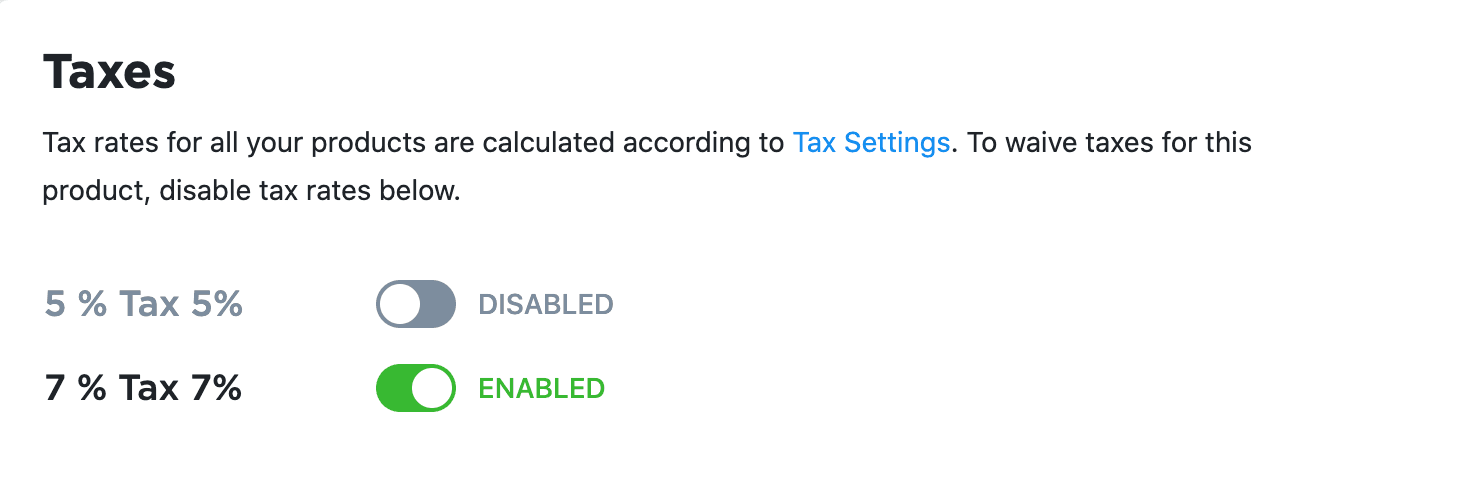
Task: Select the "7 % Tax 7%" rate name
Action: point(143,388)
